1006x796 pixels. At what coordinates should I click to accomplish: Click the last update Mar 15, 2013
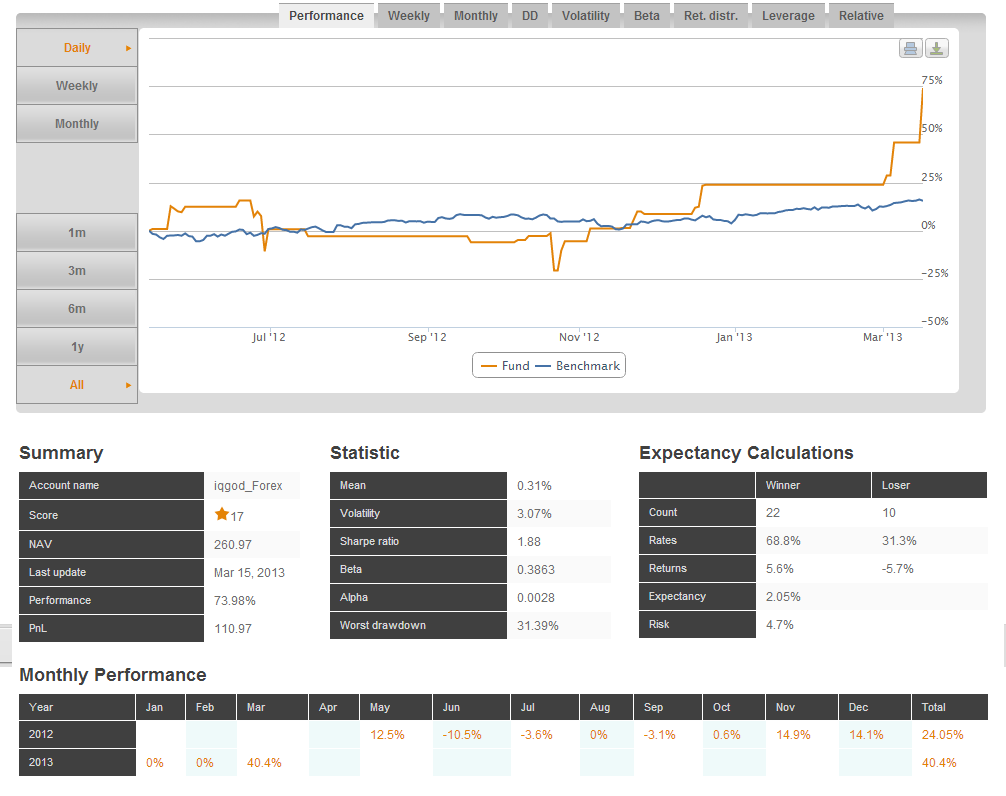click(249, 573)
